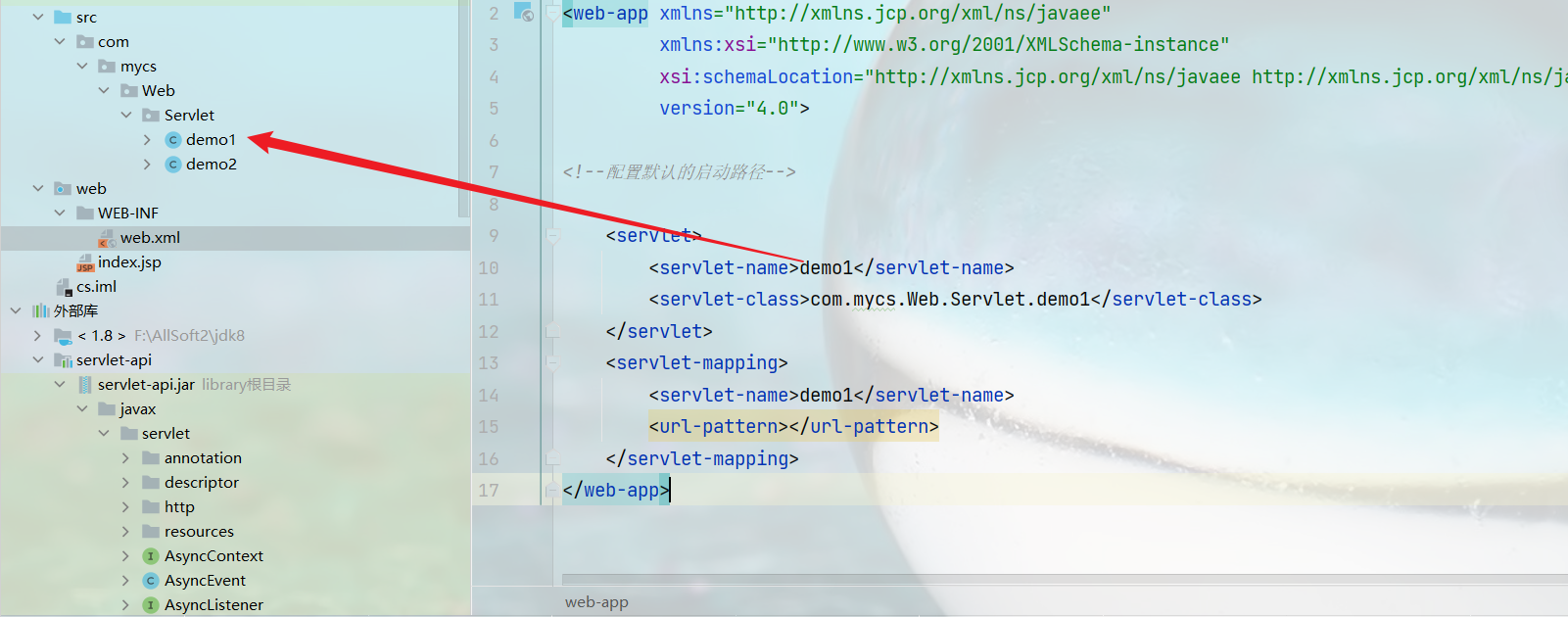Select cs.iml in the project tree

(x=235, y=287)
